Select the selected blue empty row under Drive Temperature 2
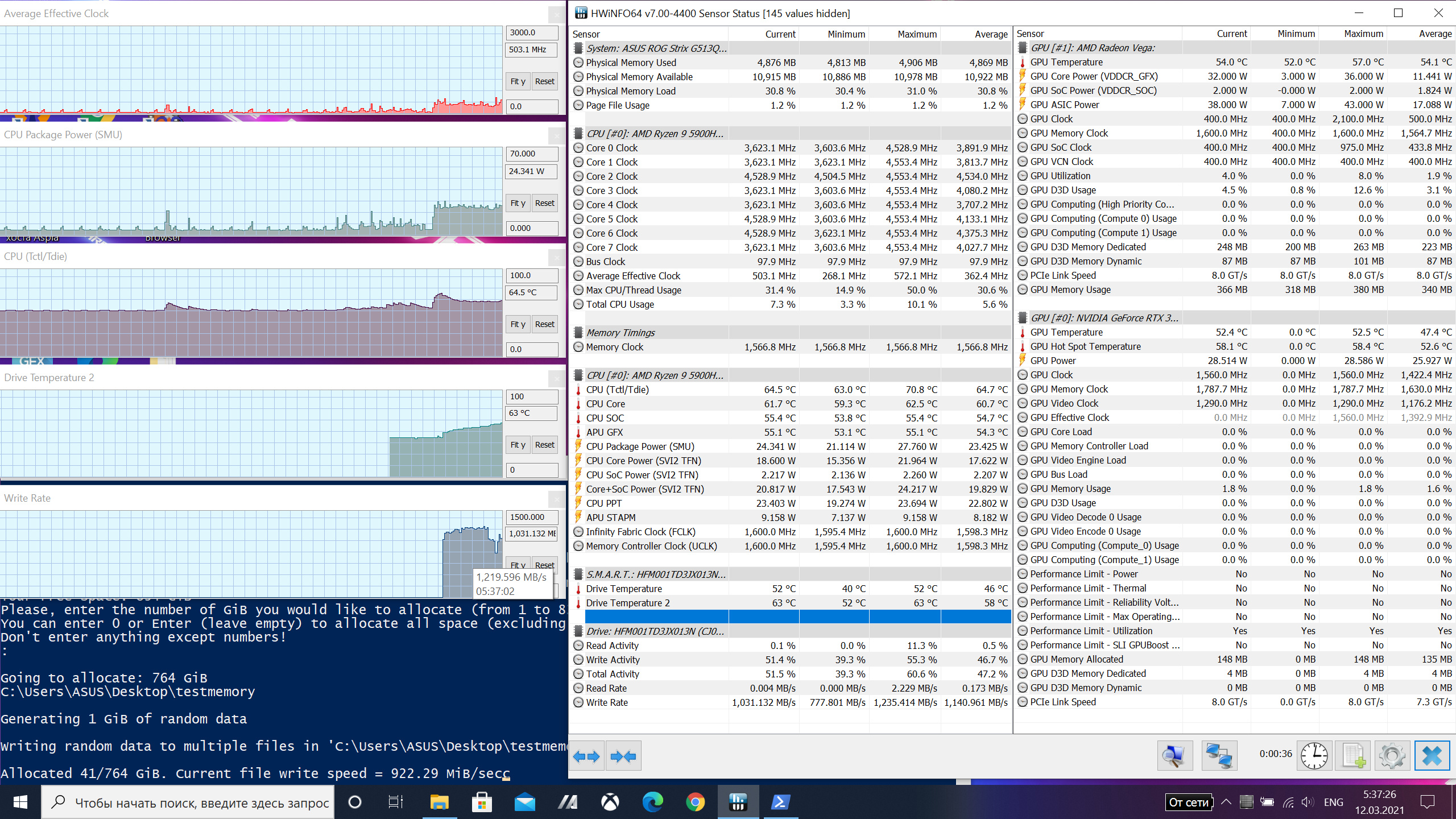This screenshot has height=819, width=1456. click(x=797, y=617)
